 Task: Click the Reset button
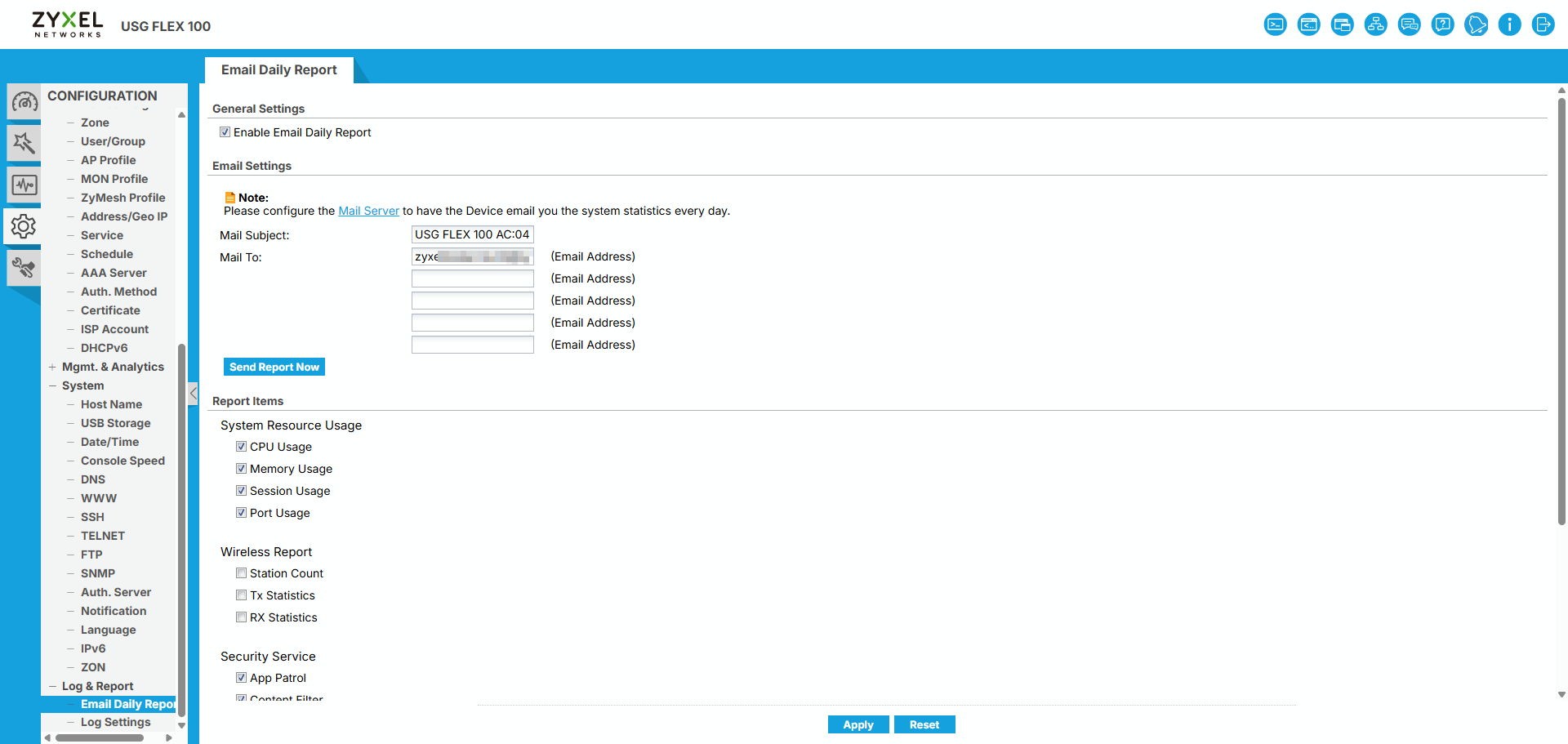tap(924, 724)
